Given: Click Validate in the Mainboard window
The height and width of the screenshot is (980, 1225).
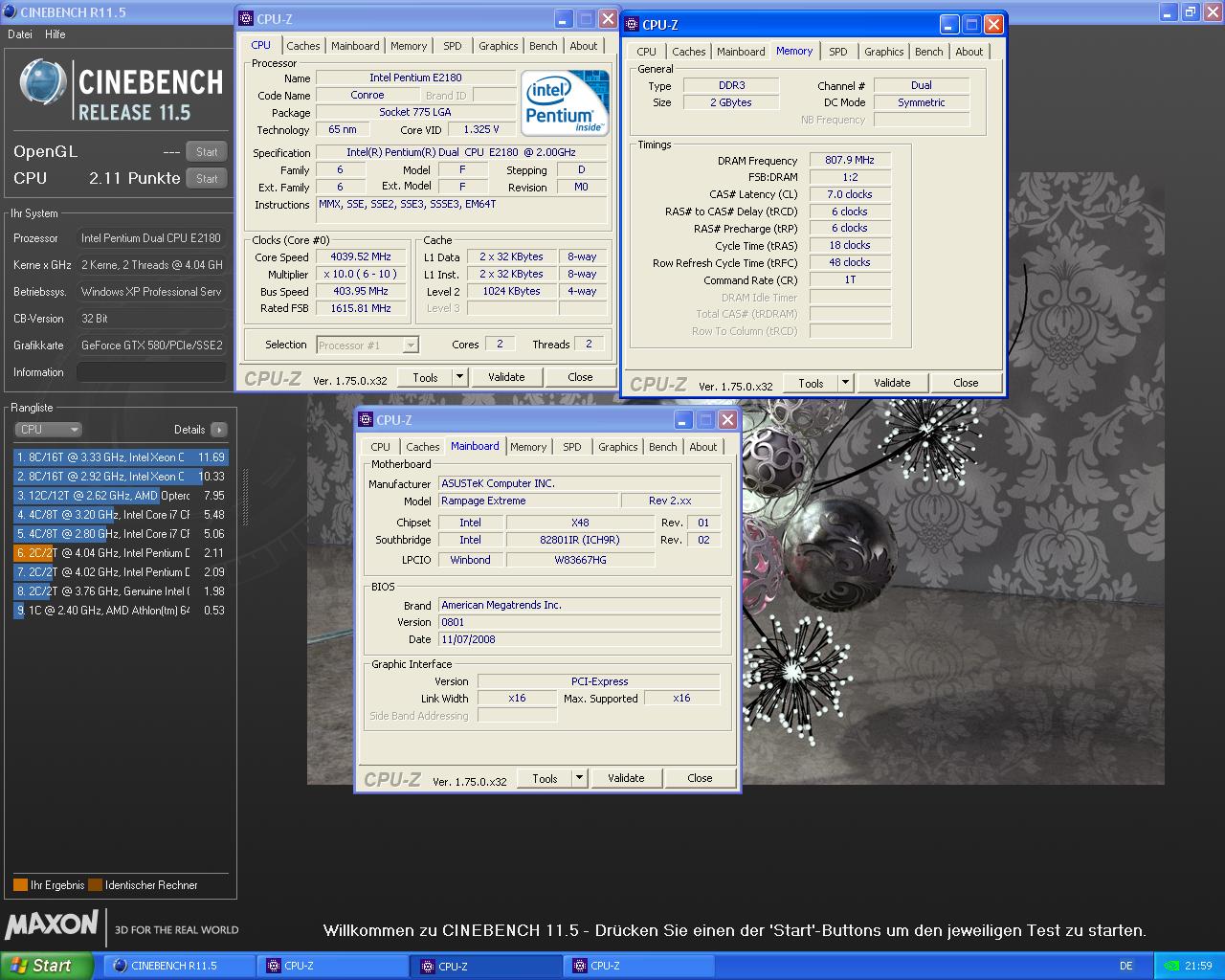Looking at the screenshot, I should point(626,778).
